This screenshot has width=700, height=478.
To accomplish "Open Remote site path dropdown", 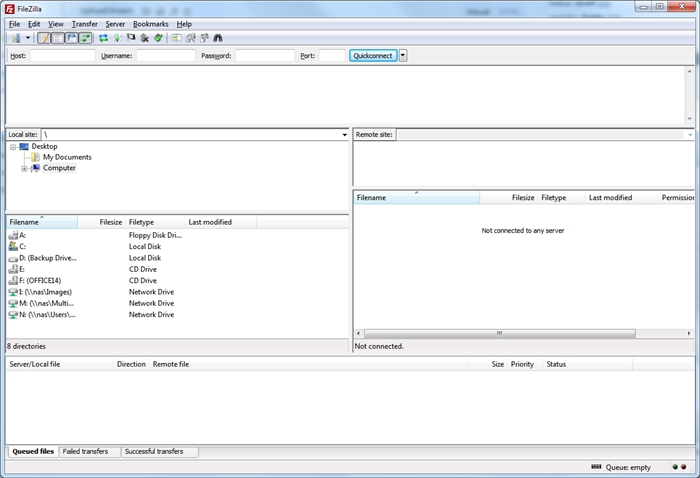I will 690,135.
